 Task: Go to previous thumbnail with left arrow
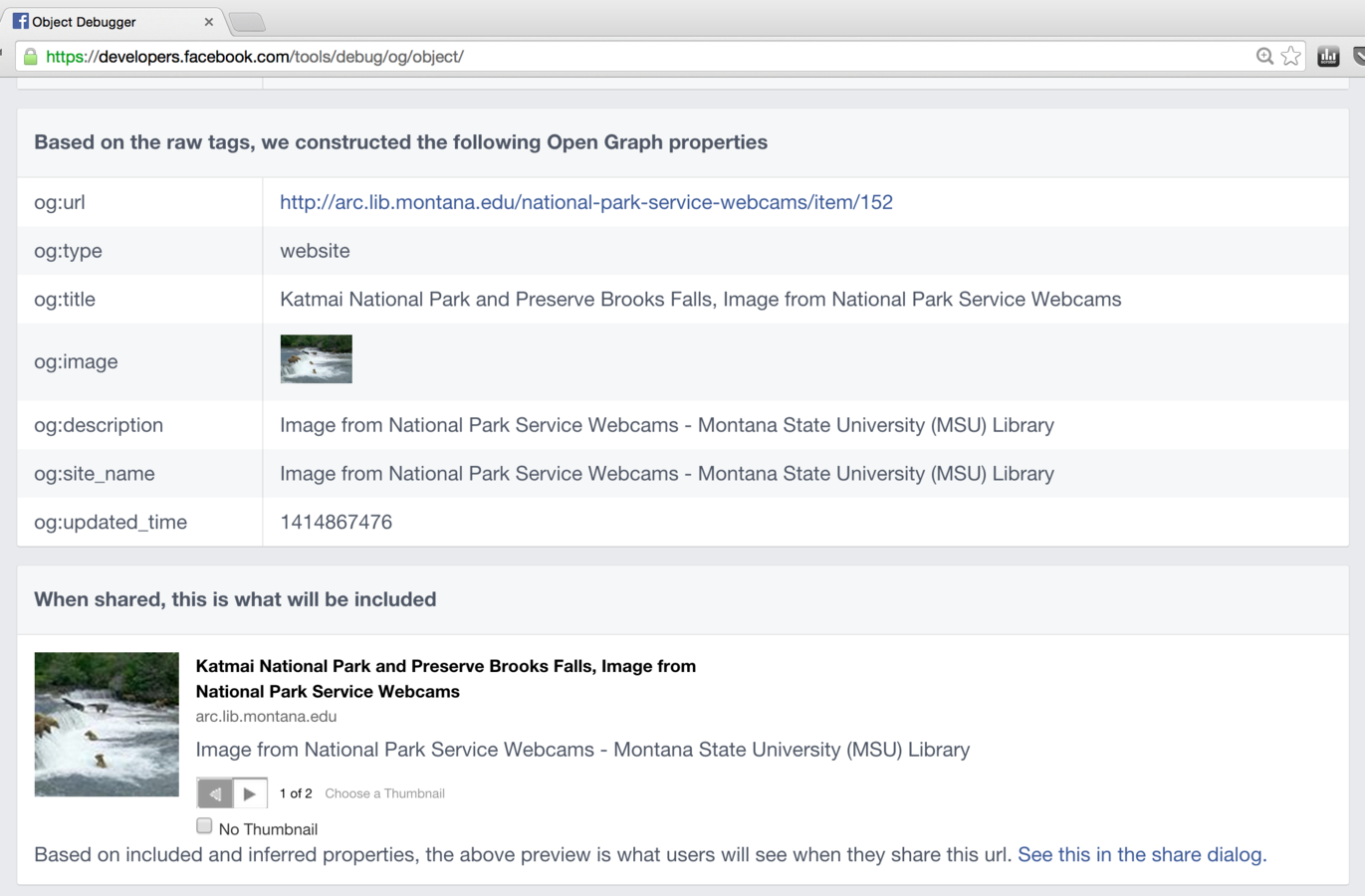215,793
